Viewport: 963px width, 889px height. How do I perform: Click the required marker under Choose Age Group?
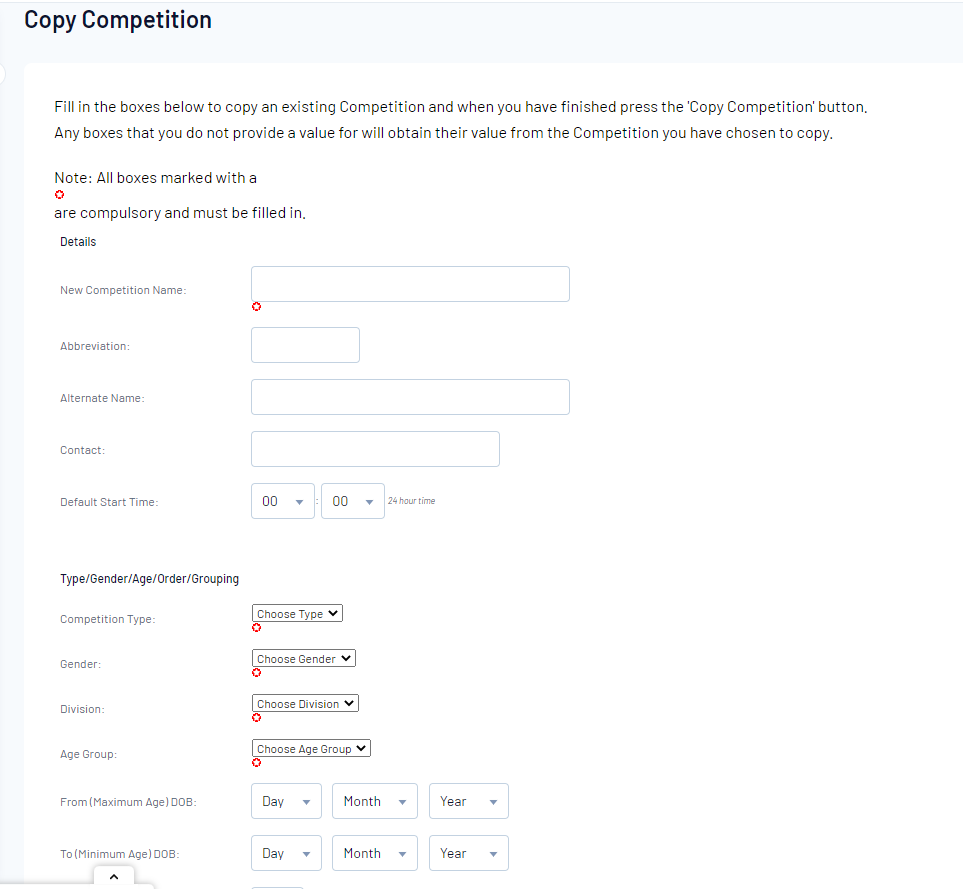257,763
